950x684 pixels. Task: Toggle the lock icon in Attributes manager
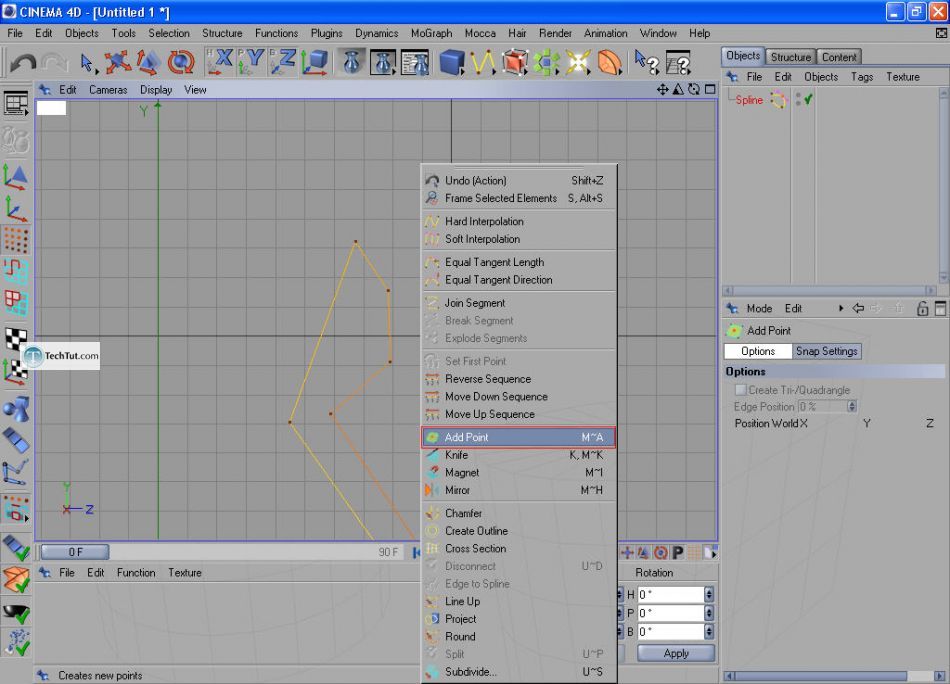pos(922,309)
